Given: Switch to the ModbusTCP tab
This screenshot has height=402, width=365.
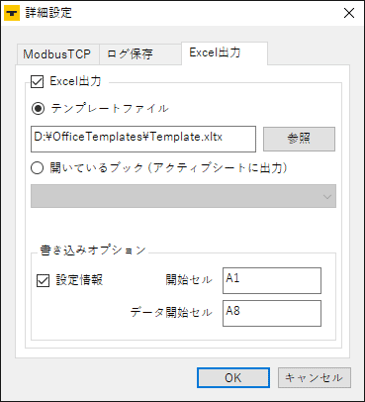Looking at the screenshot, I should tap(57, 54).
